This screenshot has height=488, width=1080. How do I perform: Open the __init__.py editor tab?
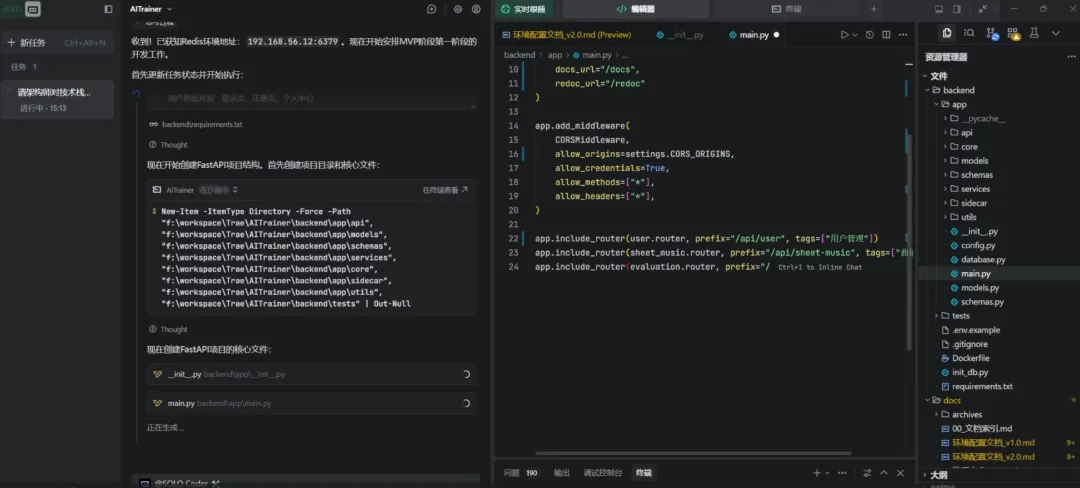[680, 34]
